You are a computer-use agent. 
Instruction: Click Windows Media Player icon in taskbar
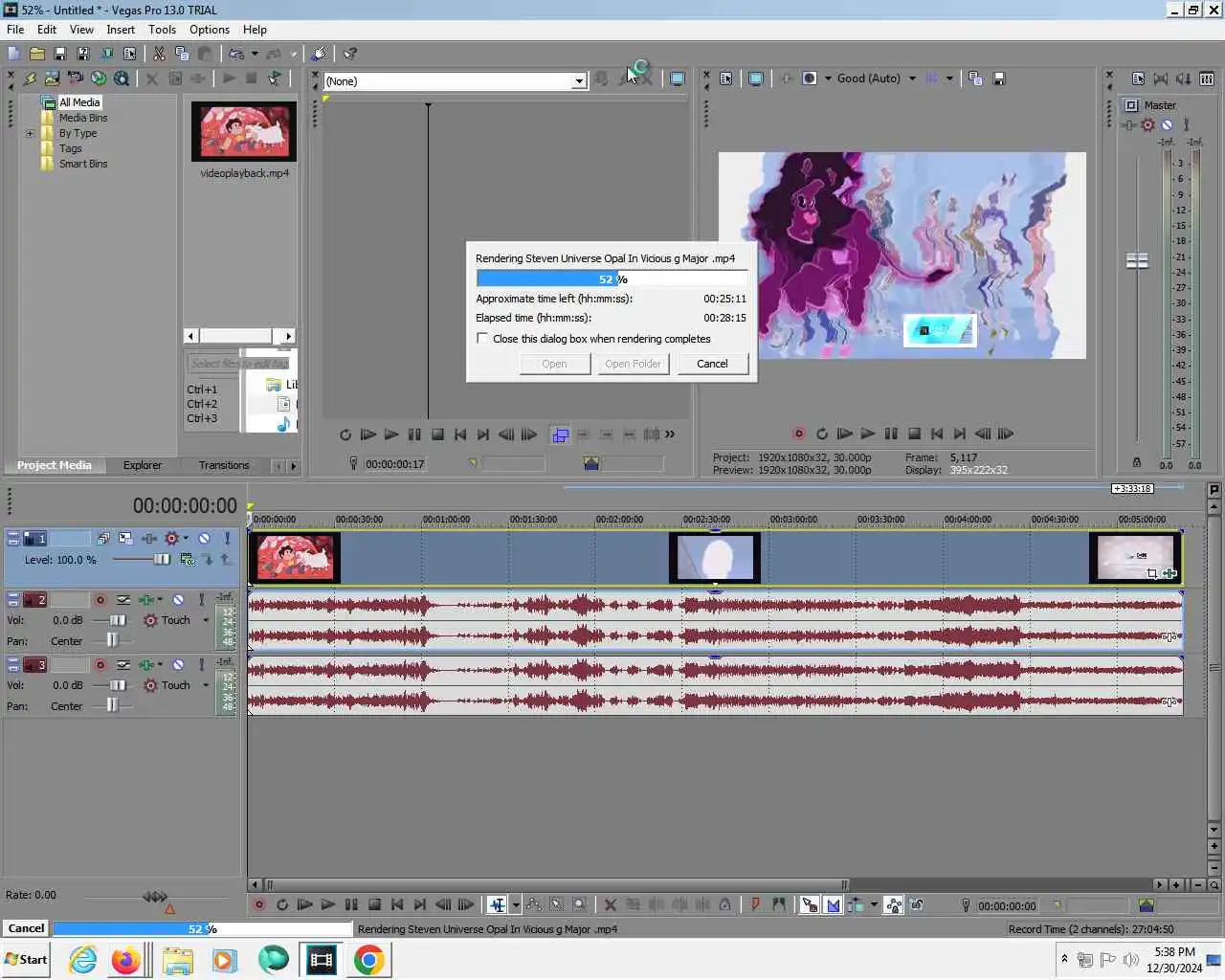tap(225, 959)
